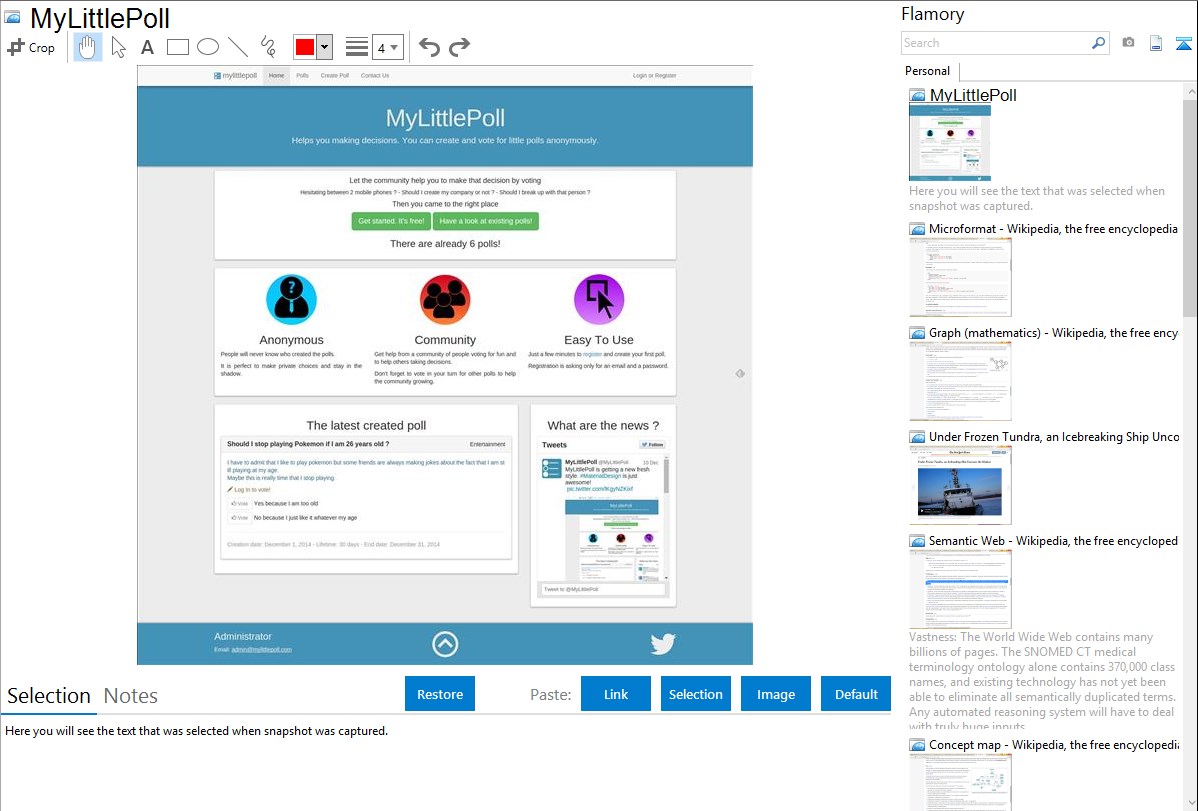Click the small icon before the Microformat entry

pyautogui.click(x=917, y=229)
